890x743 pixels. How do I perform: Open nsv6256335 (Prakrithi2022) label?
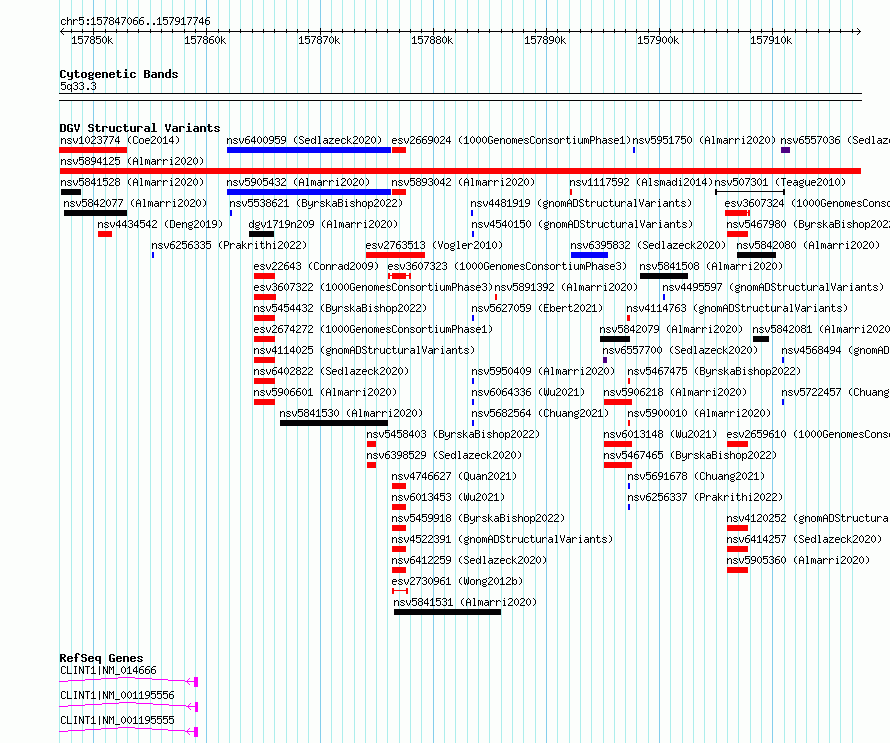pos(229,245)
